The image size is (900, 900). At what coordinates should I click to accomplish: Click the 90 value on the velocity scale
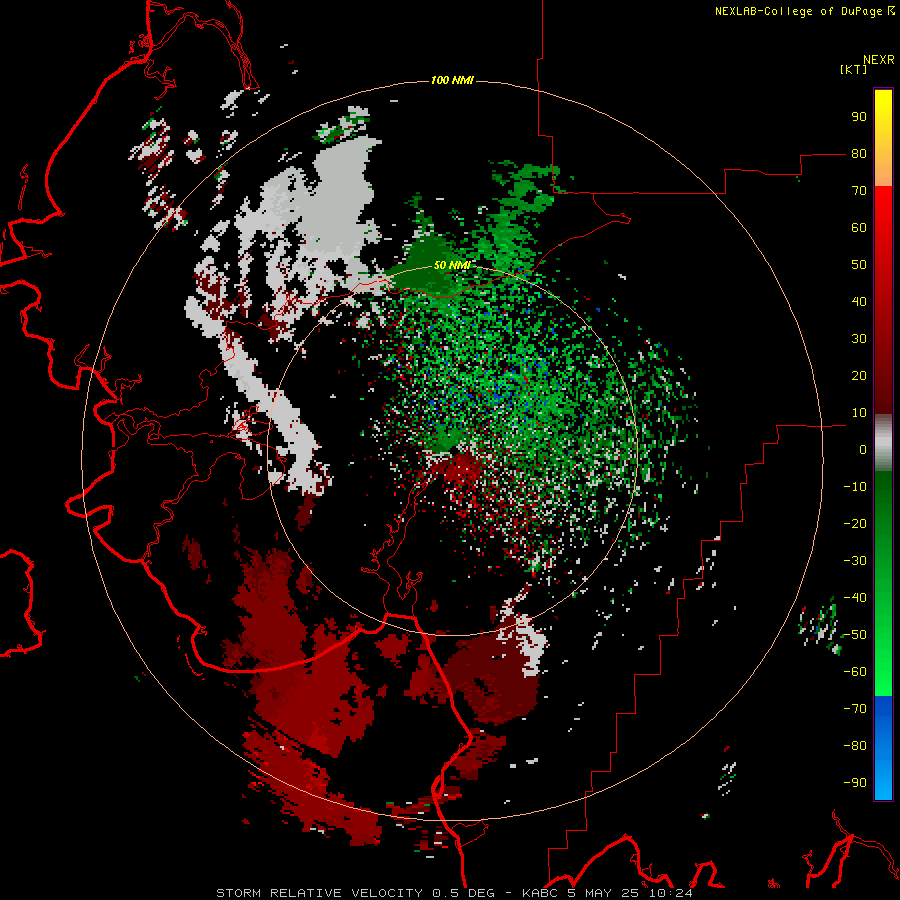coord(859,117)
